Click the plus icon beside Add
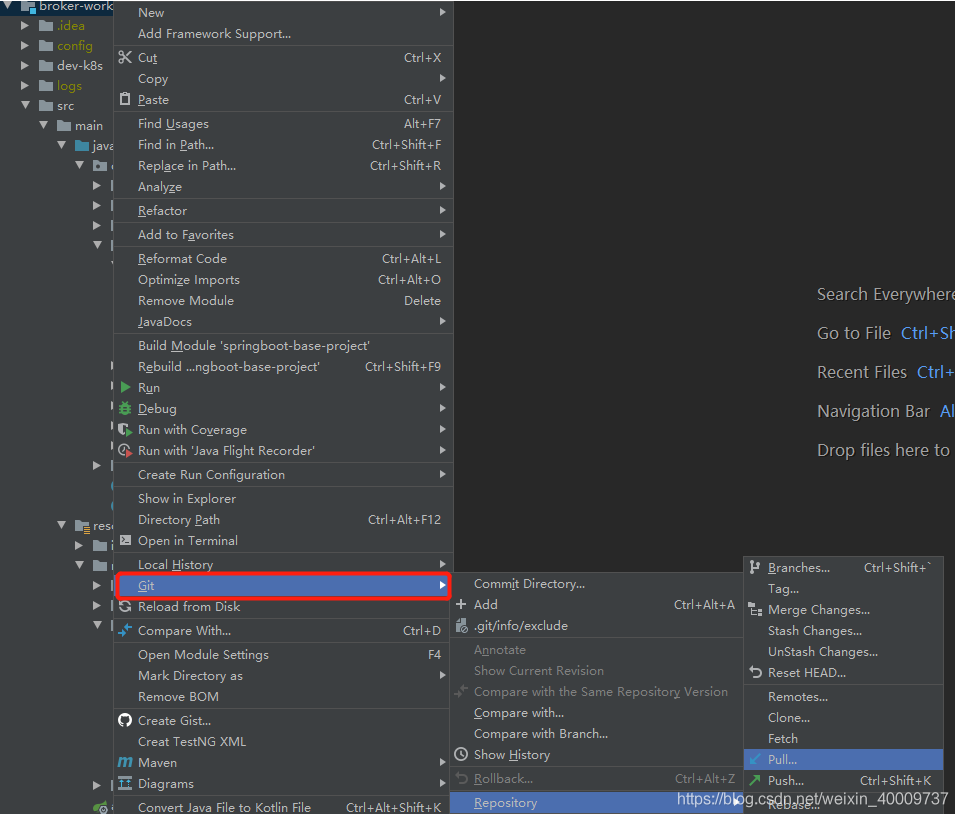Viewport: 955px width, 814px height. click(x=461, y=604)
